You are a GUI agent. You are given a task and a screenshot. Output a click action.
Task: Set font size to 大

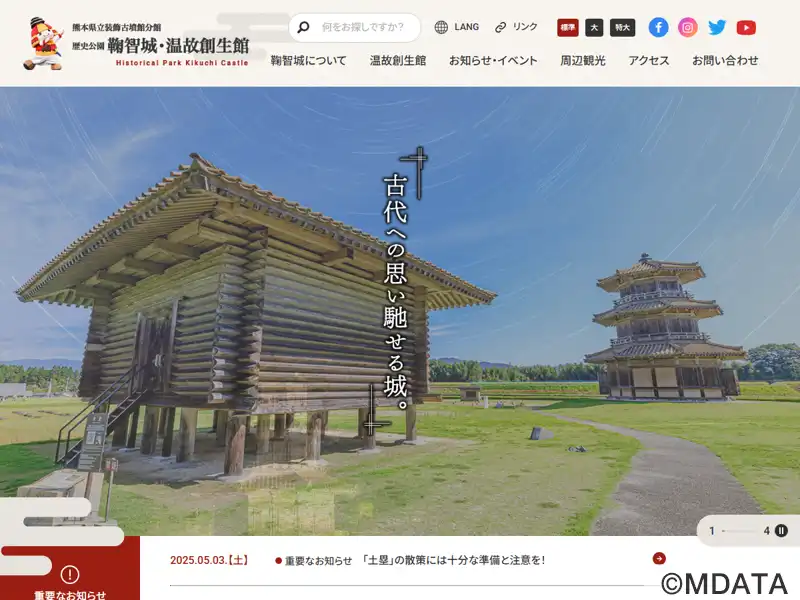(594, 28)
